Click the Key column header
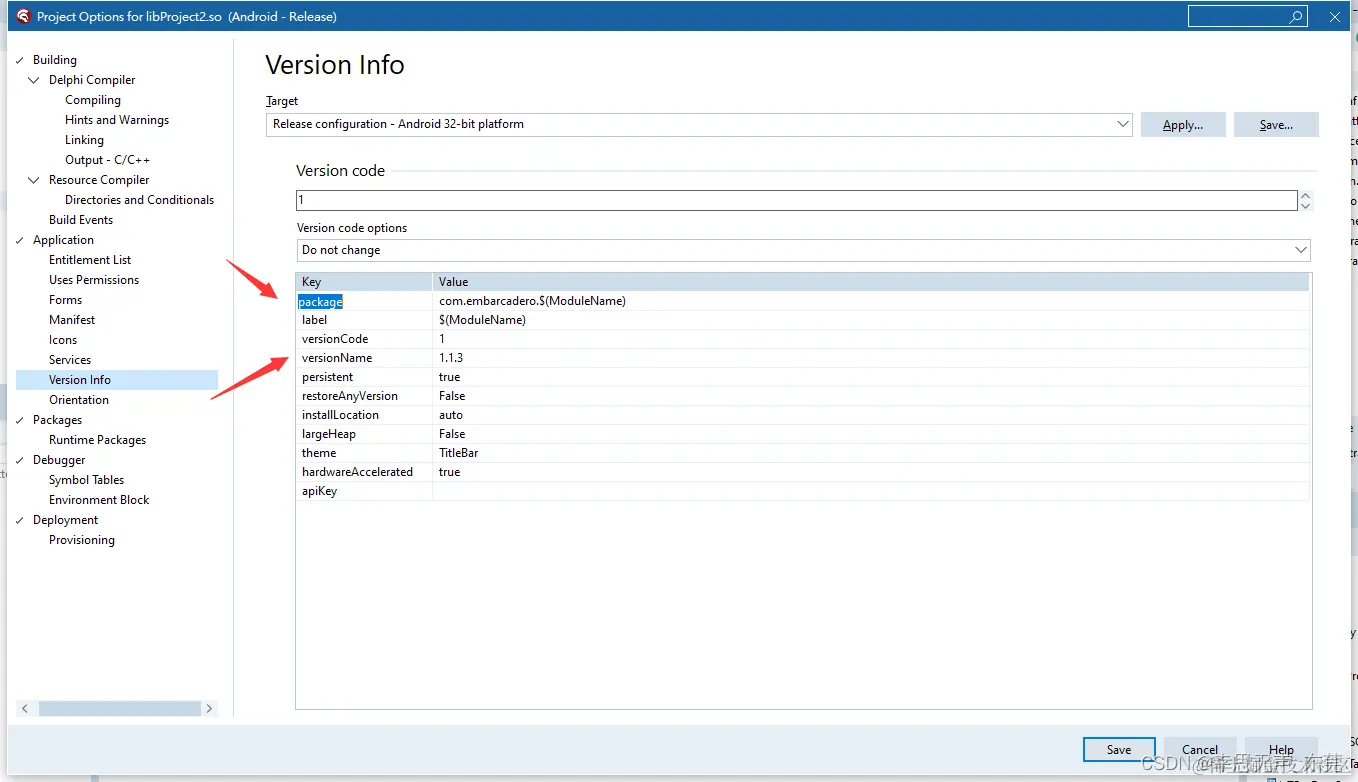 (364, 282)
